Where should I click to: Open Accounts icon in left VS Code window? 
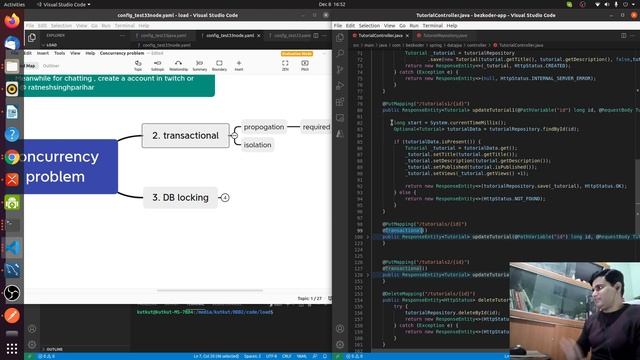pos(32,329)
